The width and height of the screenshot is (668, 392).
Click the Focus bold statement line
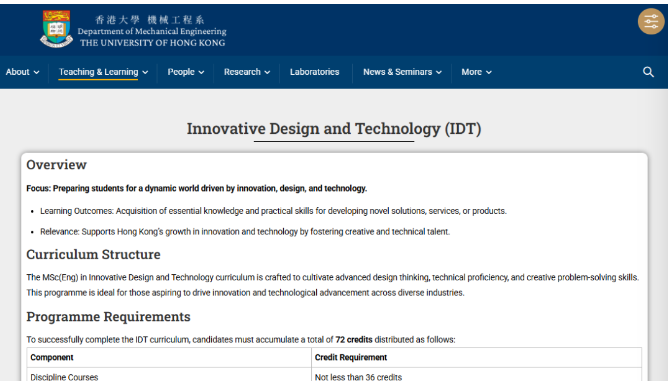[197, 188]
